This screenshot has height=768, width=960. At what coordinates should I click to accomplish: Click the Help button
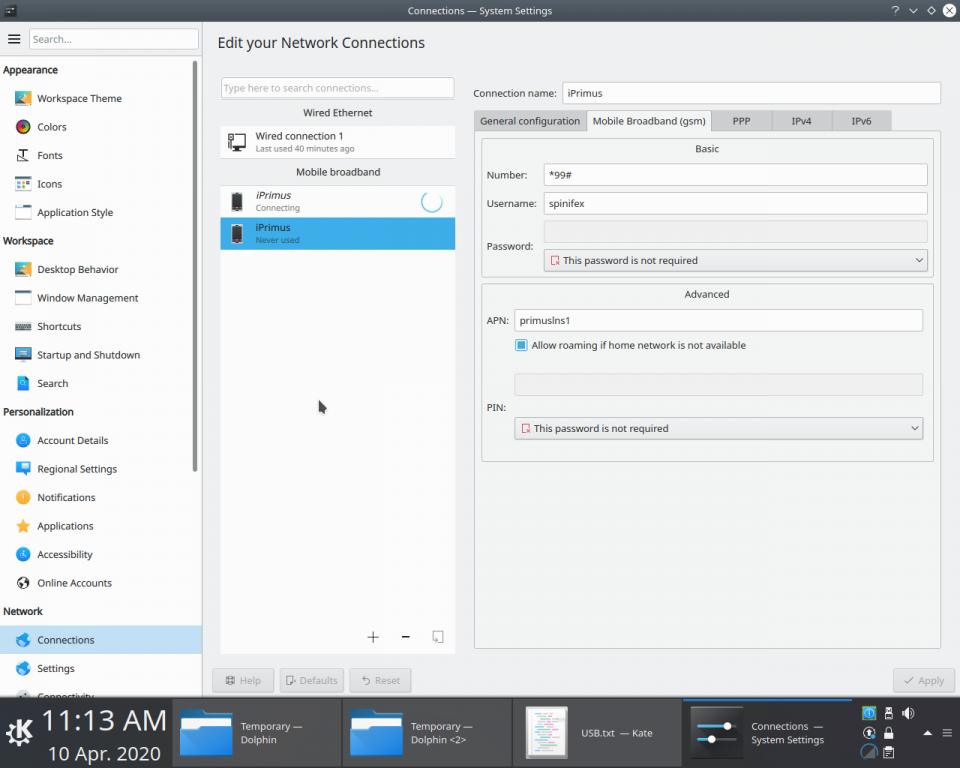point(243,680)
